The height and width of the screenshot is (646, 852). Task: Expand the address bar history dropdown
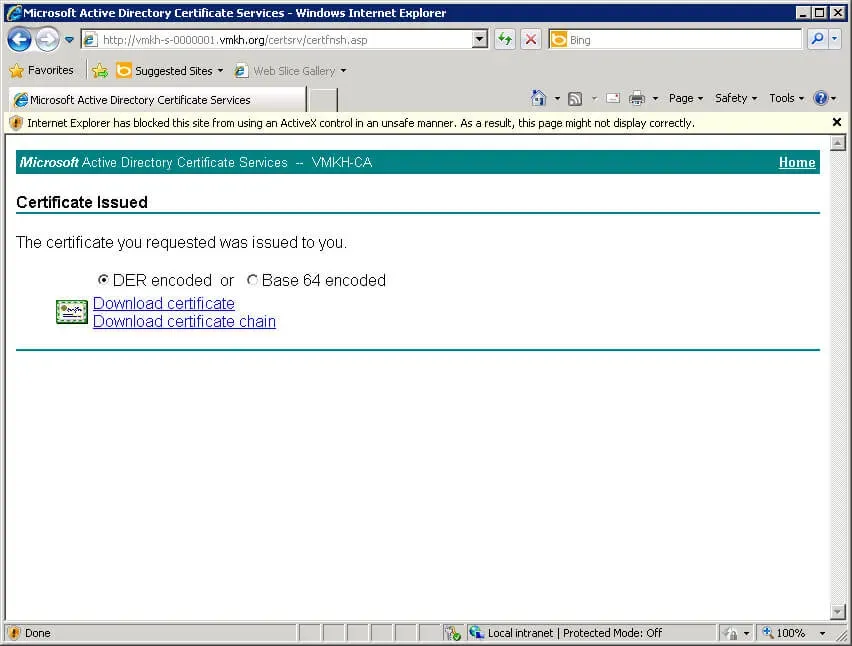click(x=480, y=40)
